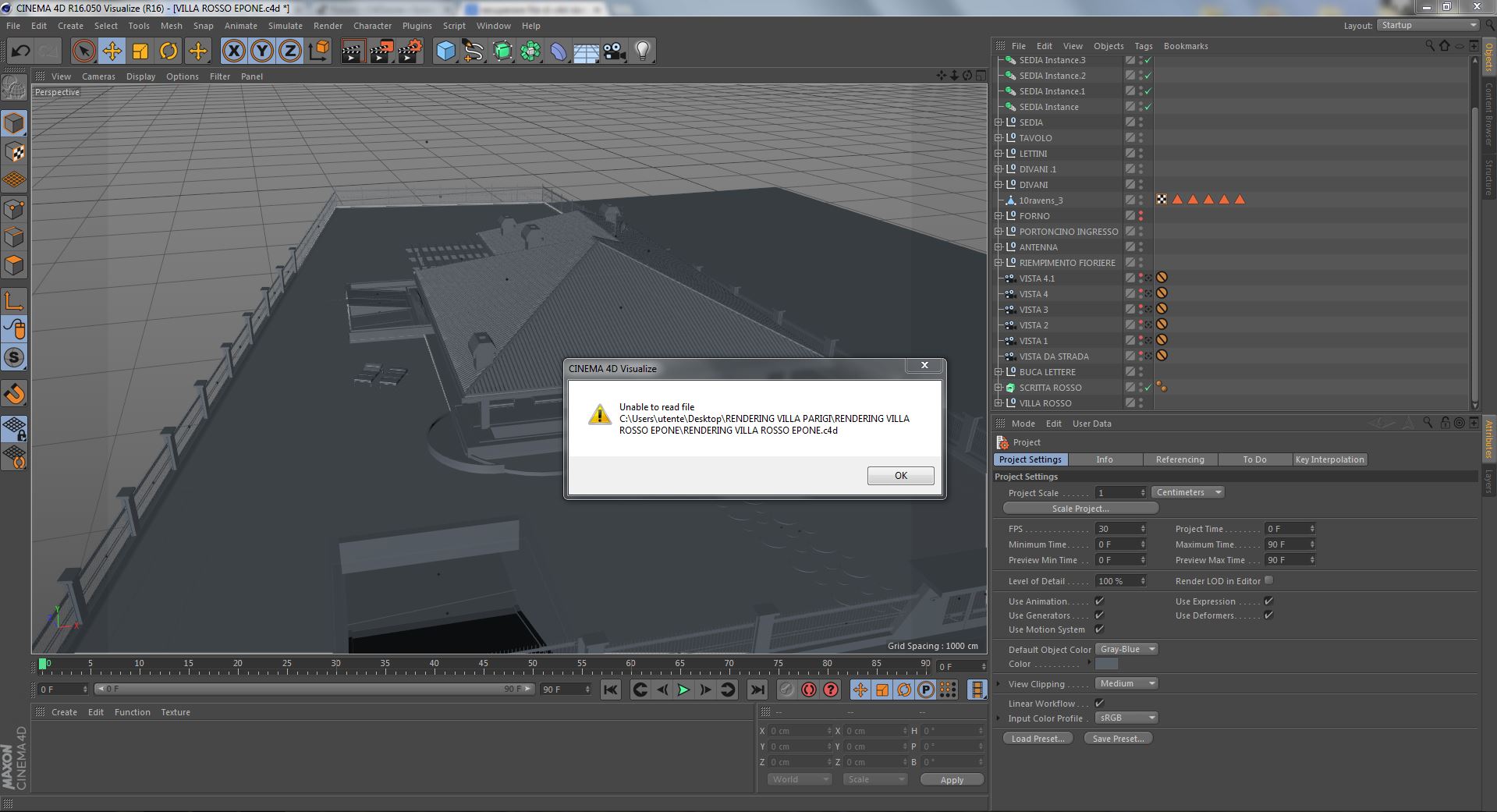
Task: Switch the coordinate system icon
Action: coord(318,51)
